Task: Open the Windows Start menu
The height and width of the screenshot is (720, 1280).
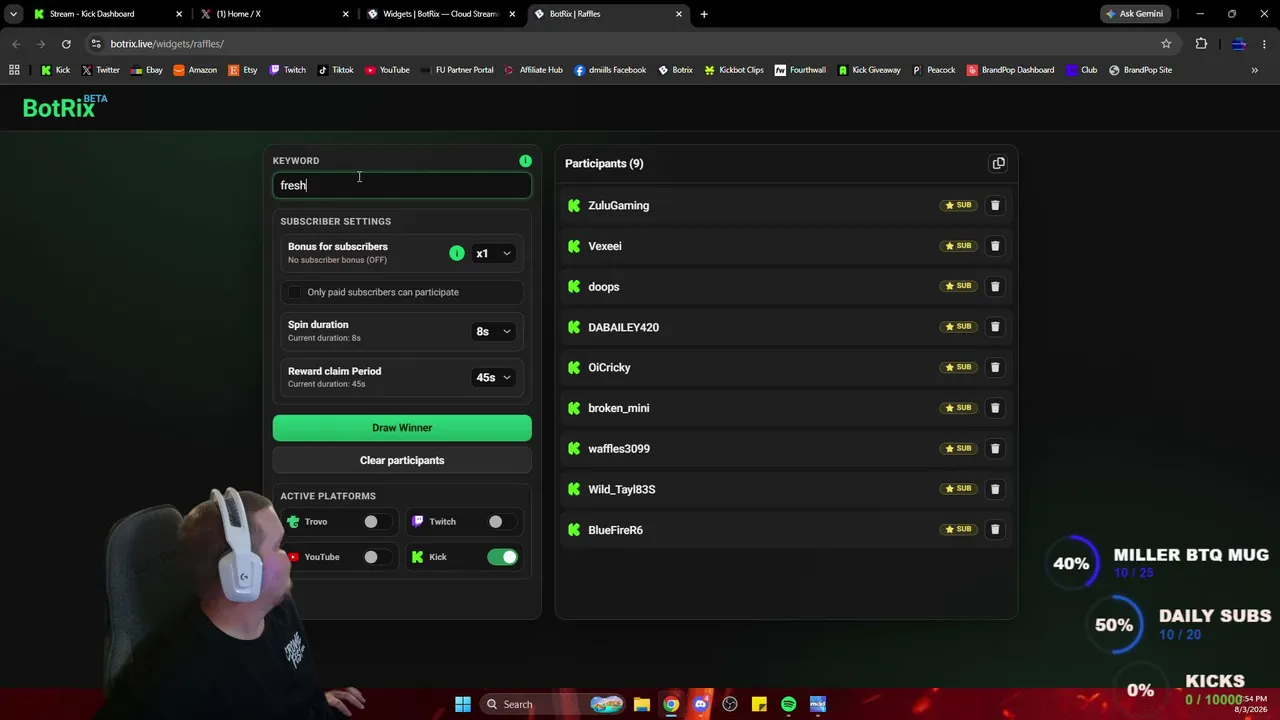Action: pos(463,704)
